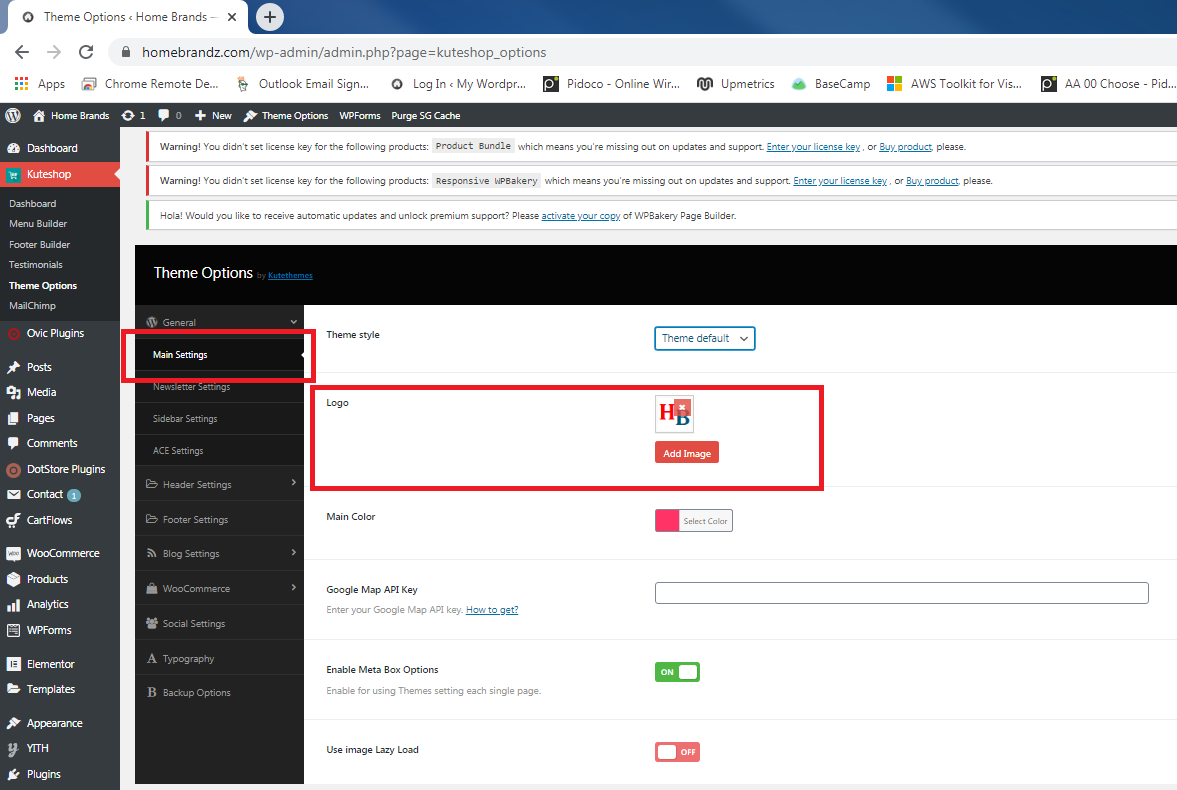
Task: Reload the page with refresh icon
Action: click(86, 52)
